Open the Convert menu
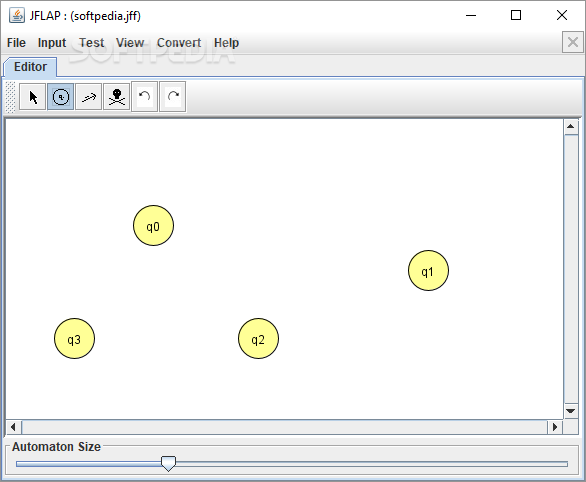The width and height of the screenshot is (586, 482). pos(179,43)
